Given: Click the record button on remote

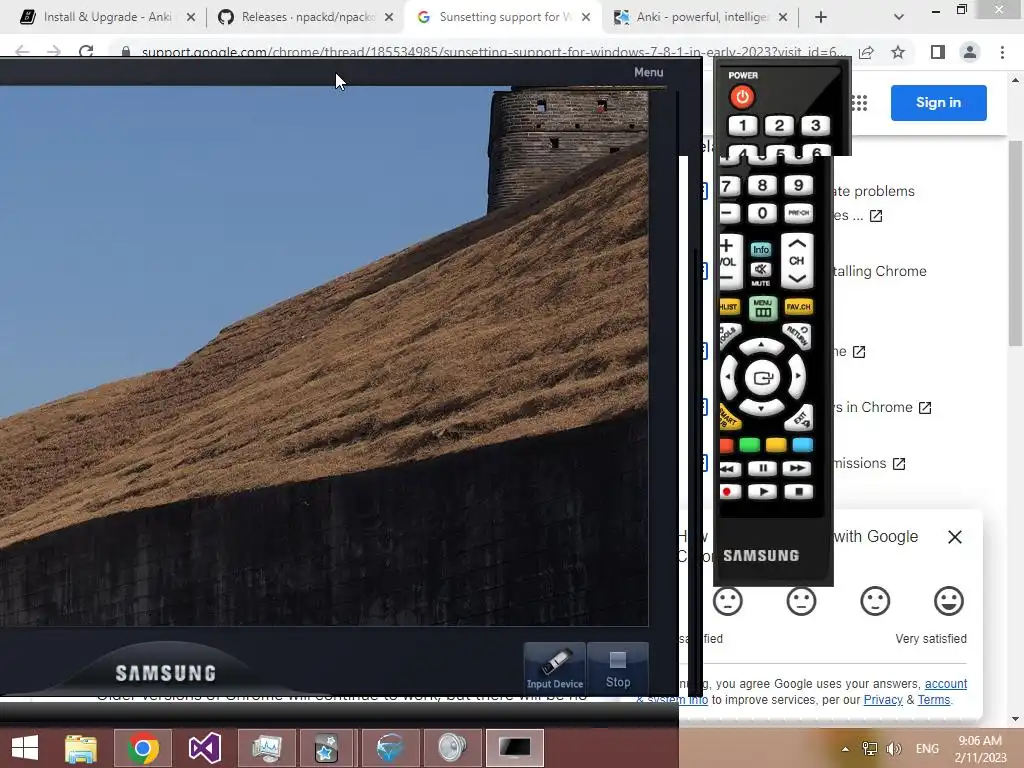Looking at the screenshot, I should click(x=729, y=492).
